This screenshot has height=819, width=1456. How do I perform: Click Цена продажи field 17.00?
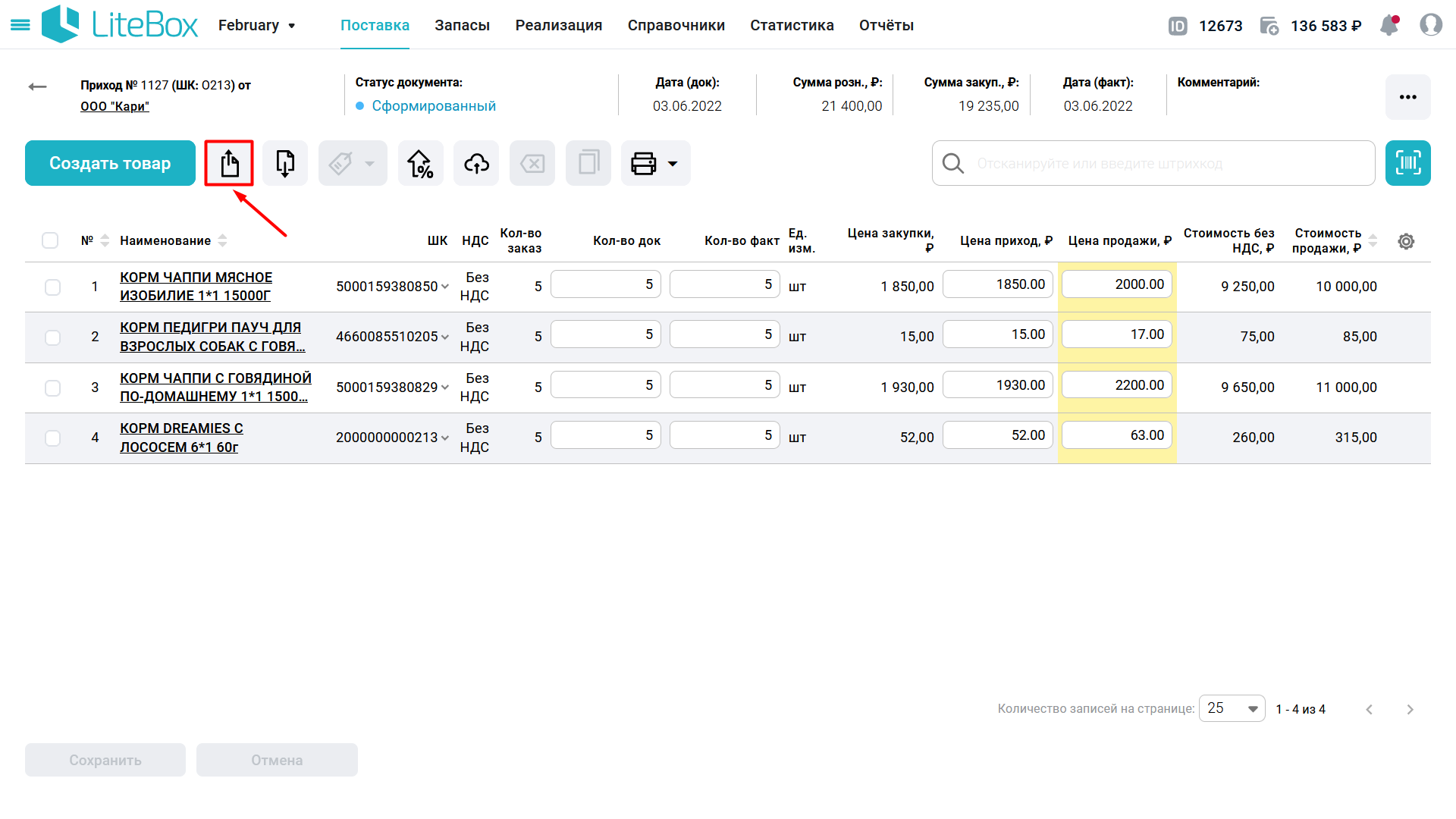coord(1117,334)
